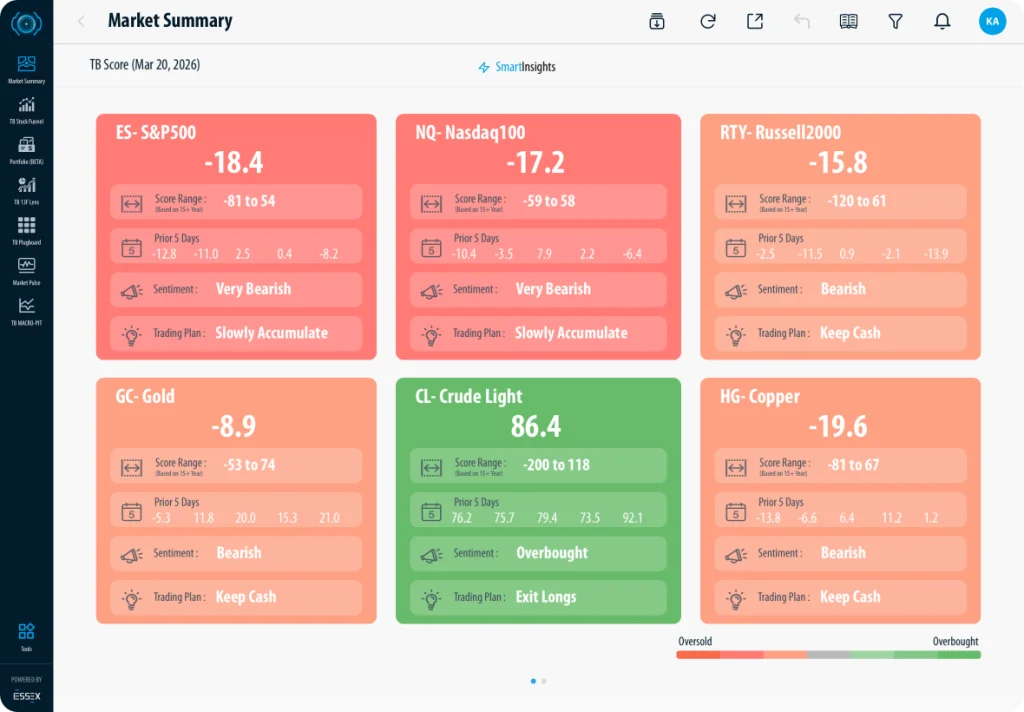The width and height of the screenshot is (1024, 712).
Task: Go to TB Playboard in sidebar
Action: [x=26, y=227]
